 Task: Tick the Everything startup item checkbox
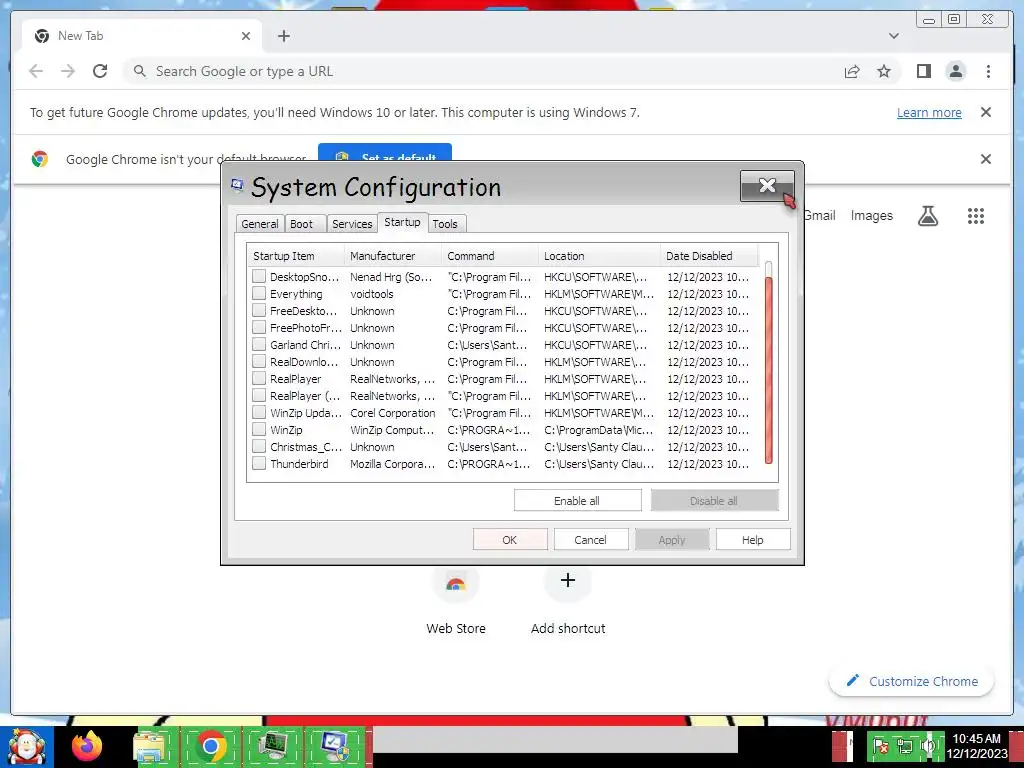(x=259, y=293)
